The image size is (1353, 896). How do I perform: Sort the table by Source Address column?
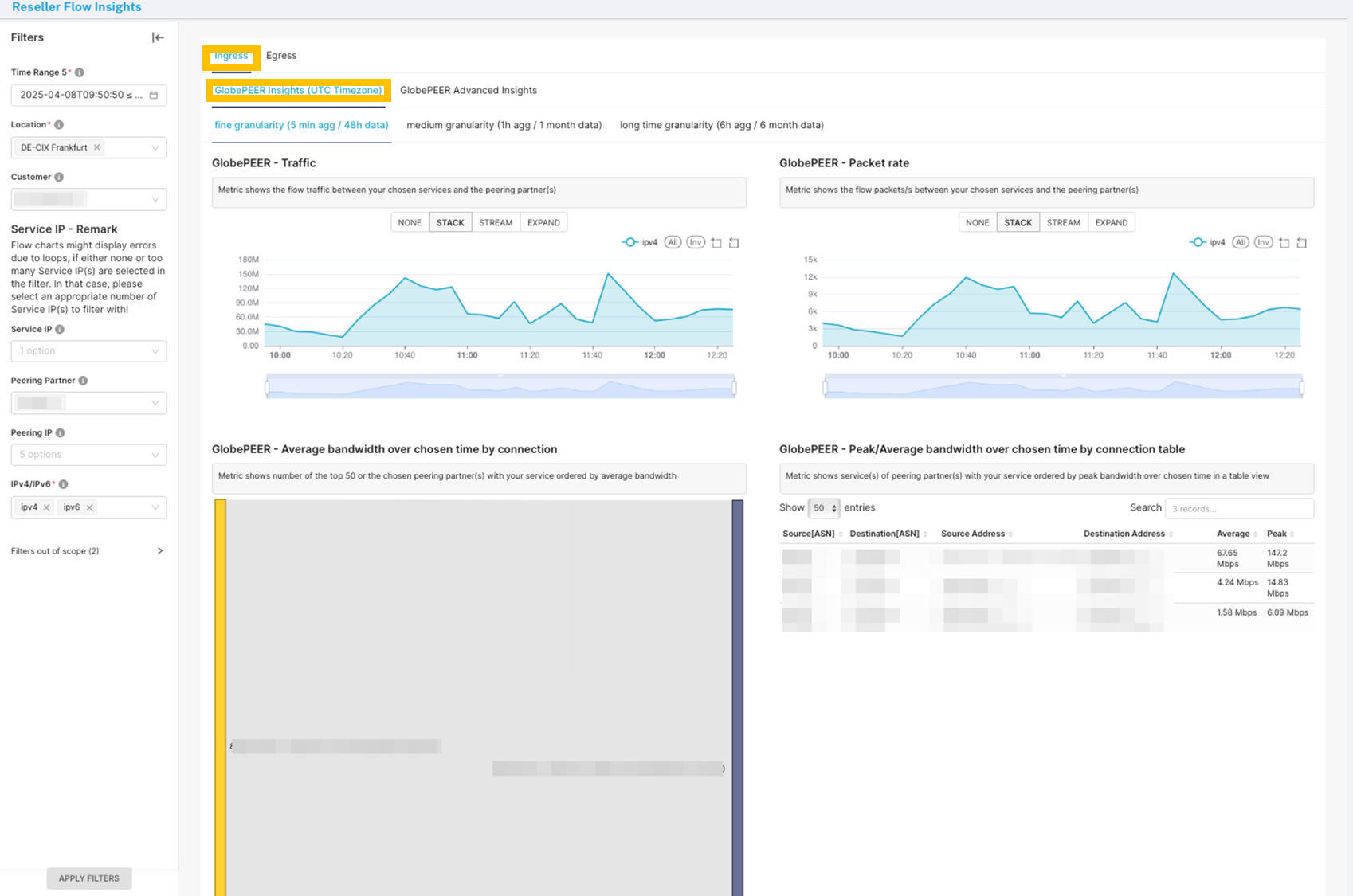977,534
